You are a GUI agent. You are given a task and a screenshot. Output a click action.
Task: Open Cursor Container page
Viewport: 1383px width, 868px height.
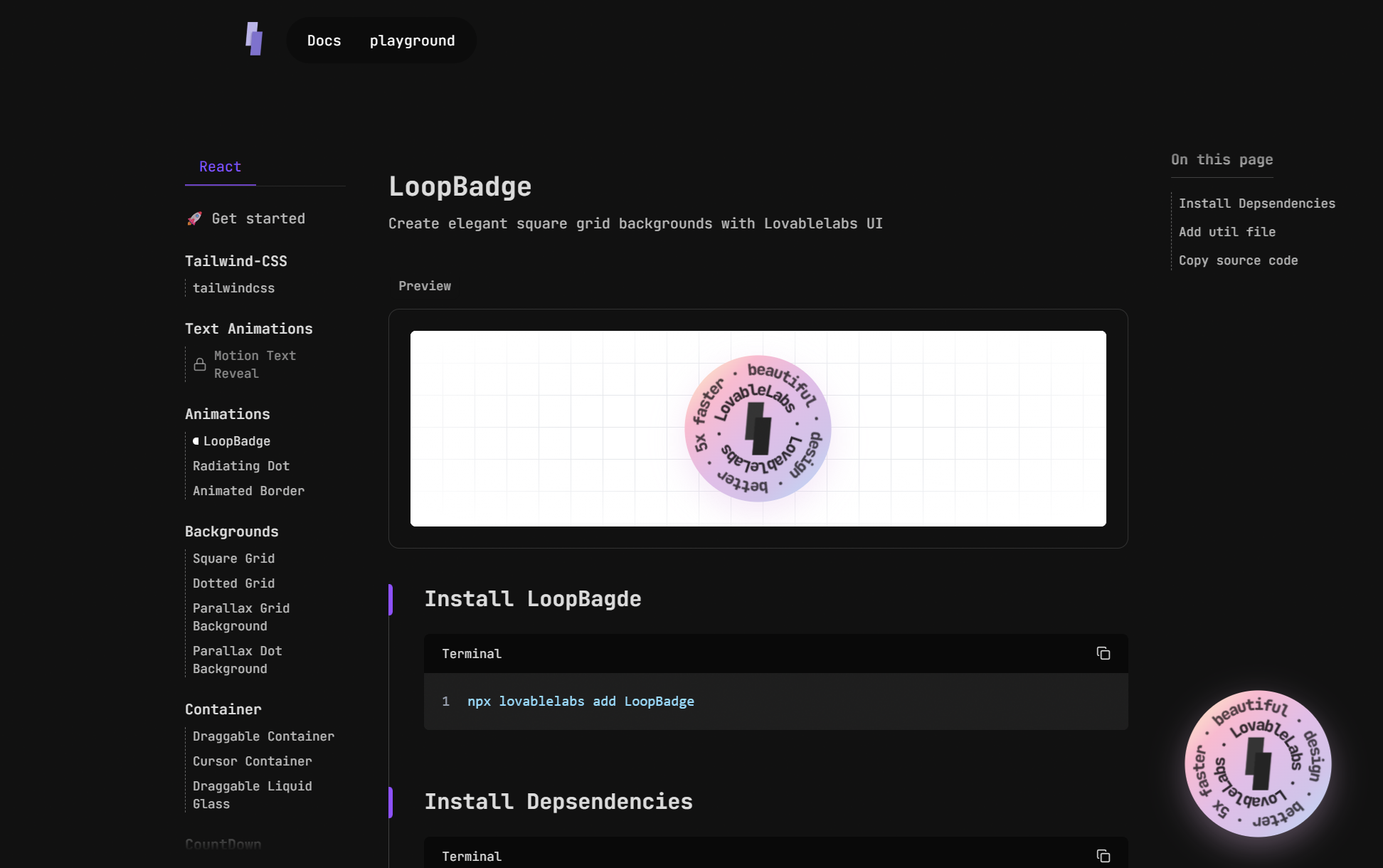pyautogui.click(x=253, y=761)
